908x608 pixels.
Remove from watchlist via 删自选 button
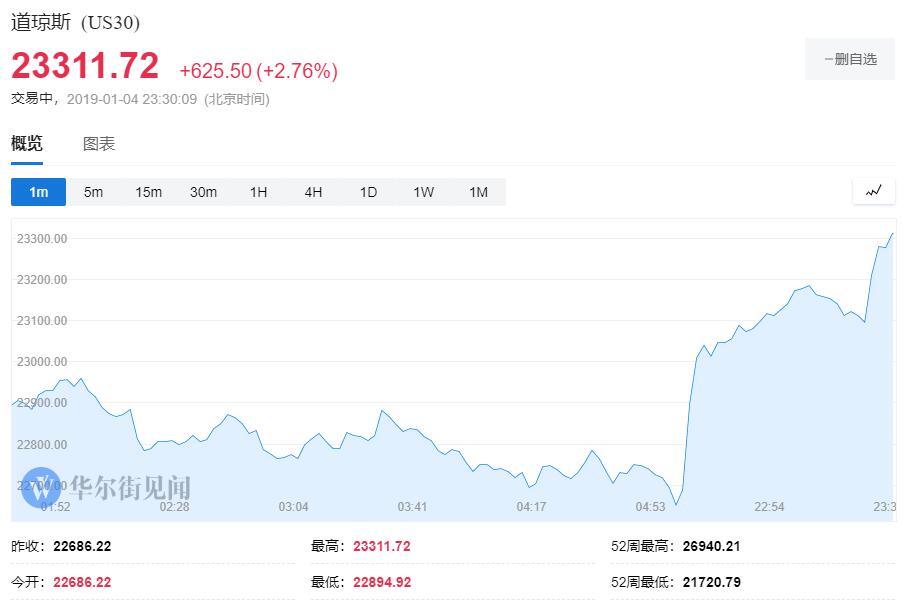click(x=850, y=59)
